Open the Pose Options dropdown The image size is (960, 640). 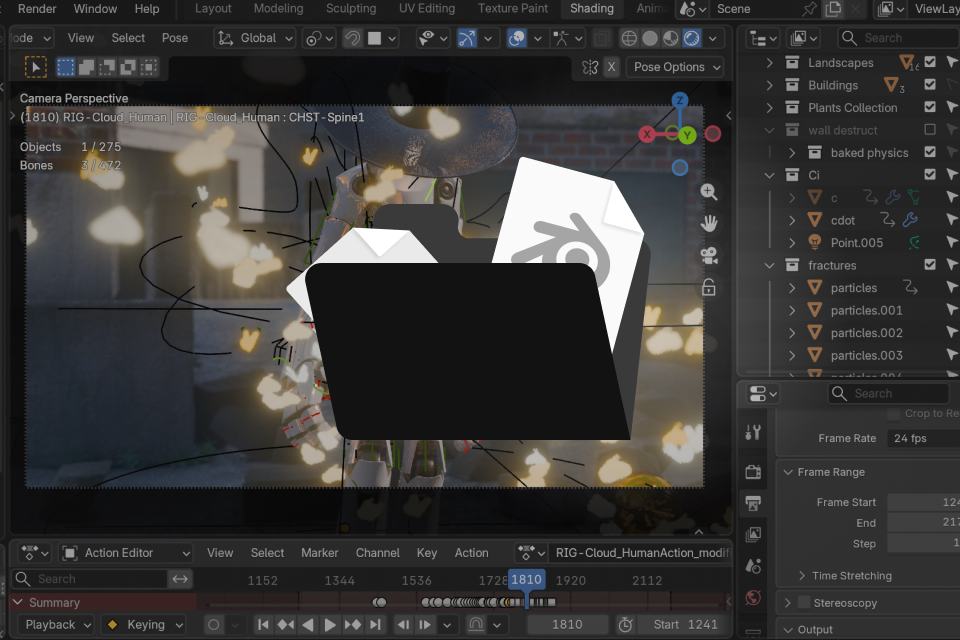coord(675,67)
